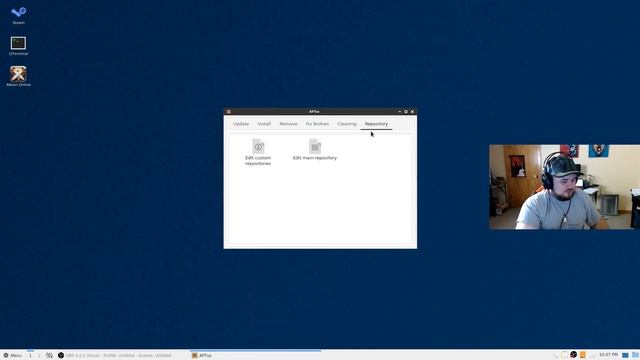Click the light blue icon at taskbar end
Screen dimensions: 640x360
(x=635, y=355)
